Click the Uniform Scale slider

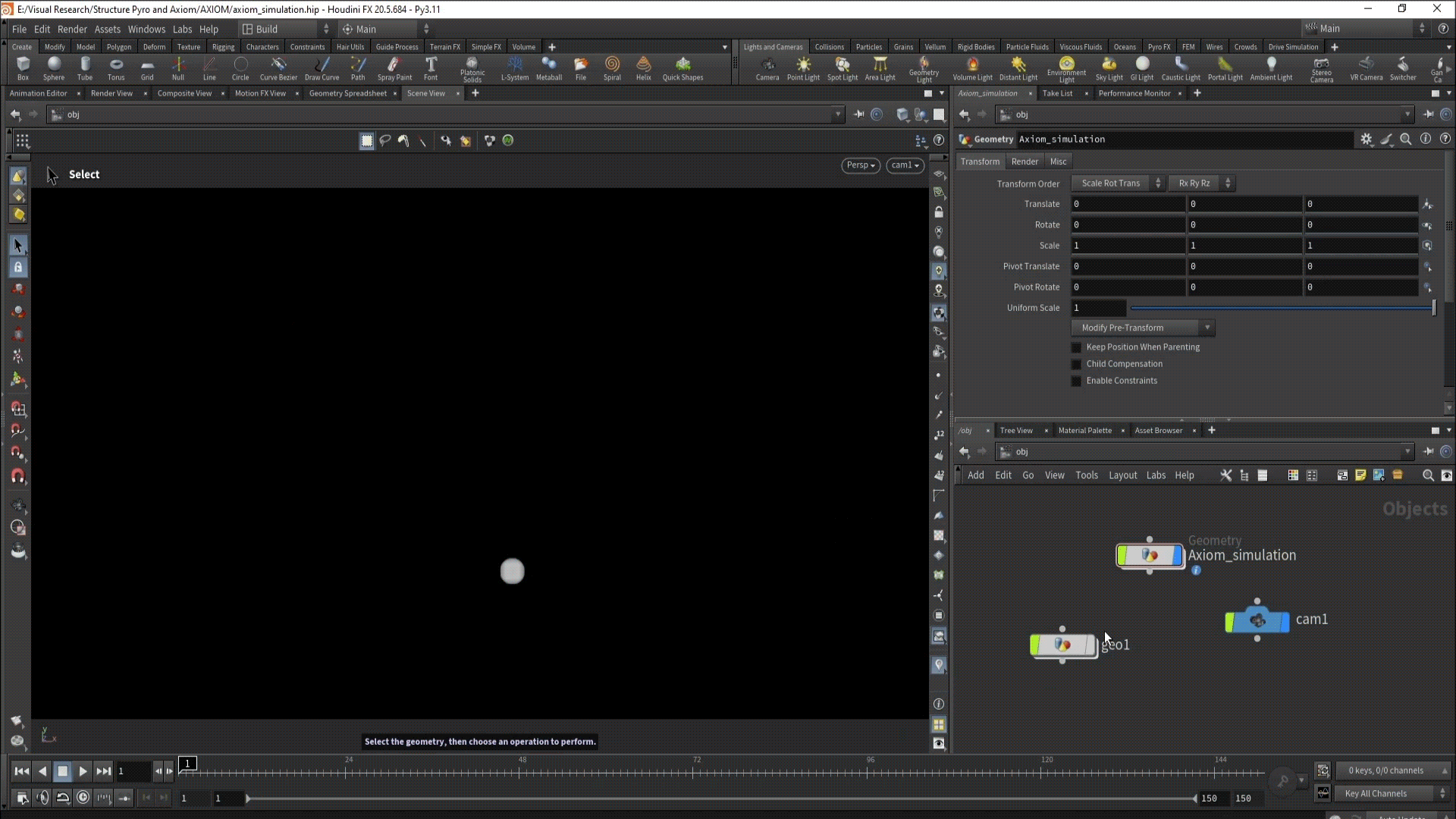(1282, 308)
